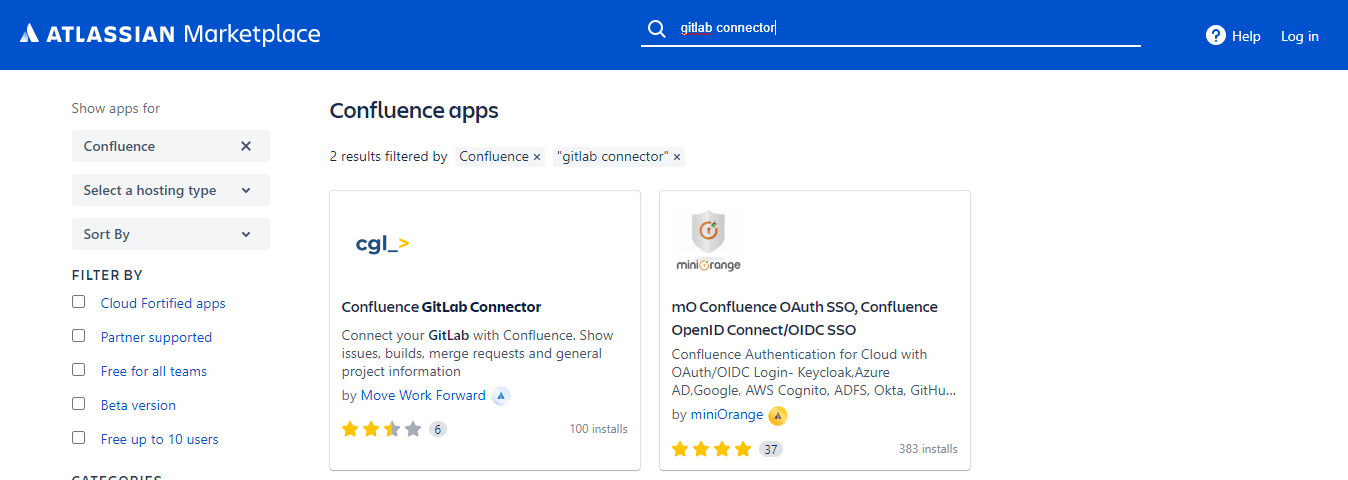1348x480 pixels.
Task: Click the miniOrange app star rating
Action: point(712,449)
